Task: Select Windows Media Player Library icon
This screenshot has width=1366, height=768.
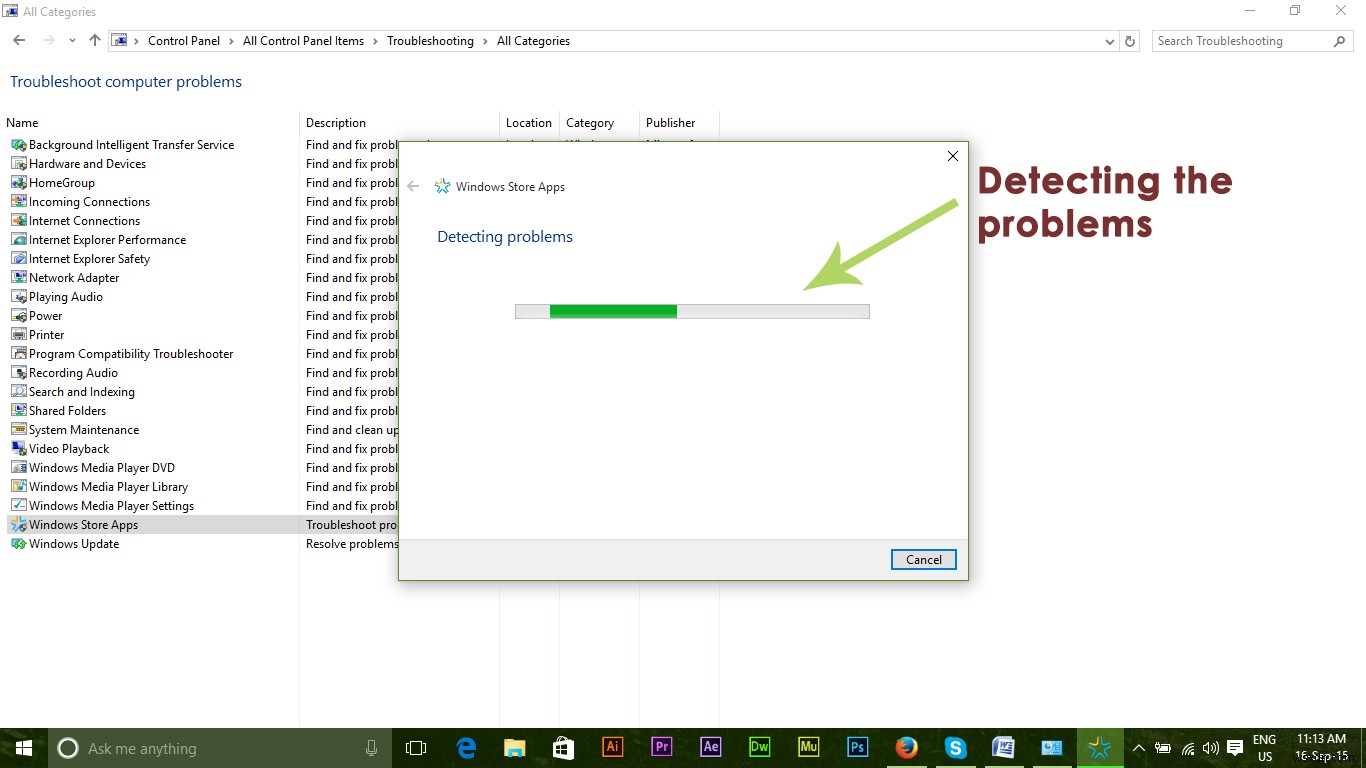Action: tap(18, 487)
